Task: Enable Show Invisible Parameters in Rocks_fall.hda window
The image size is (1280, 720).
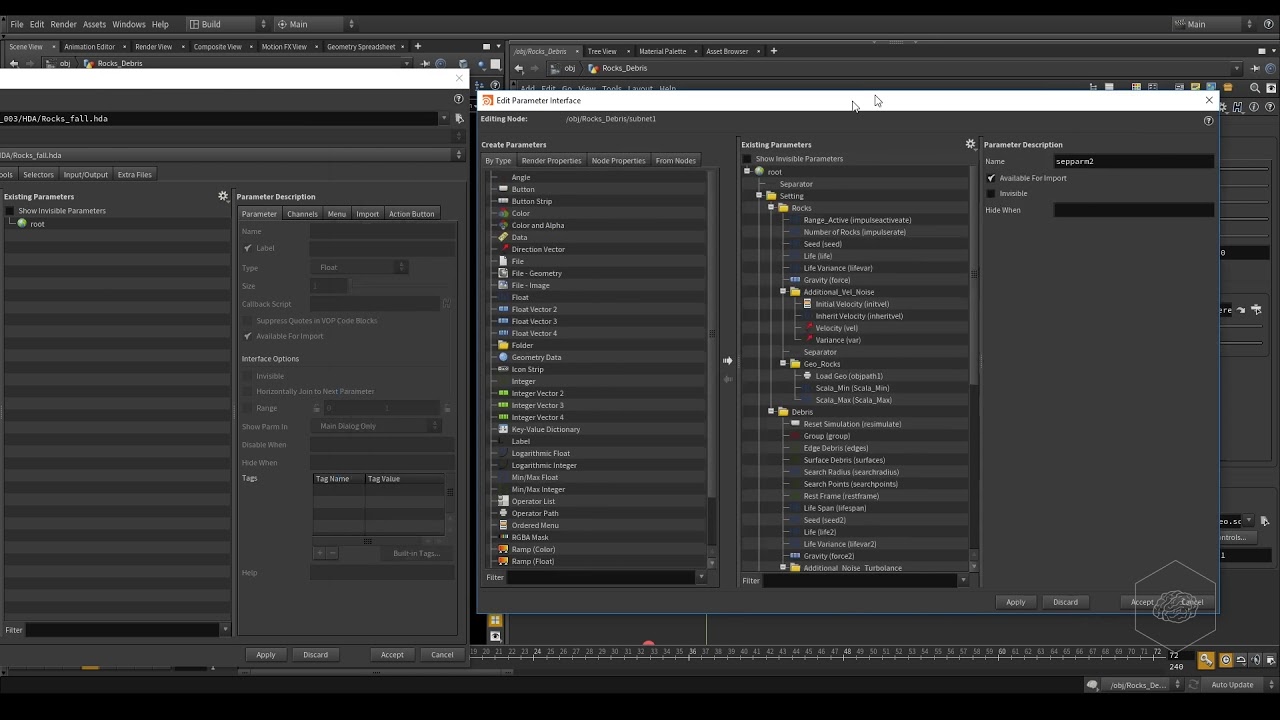Action: point(9,211)
